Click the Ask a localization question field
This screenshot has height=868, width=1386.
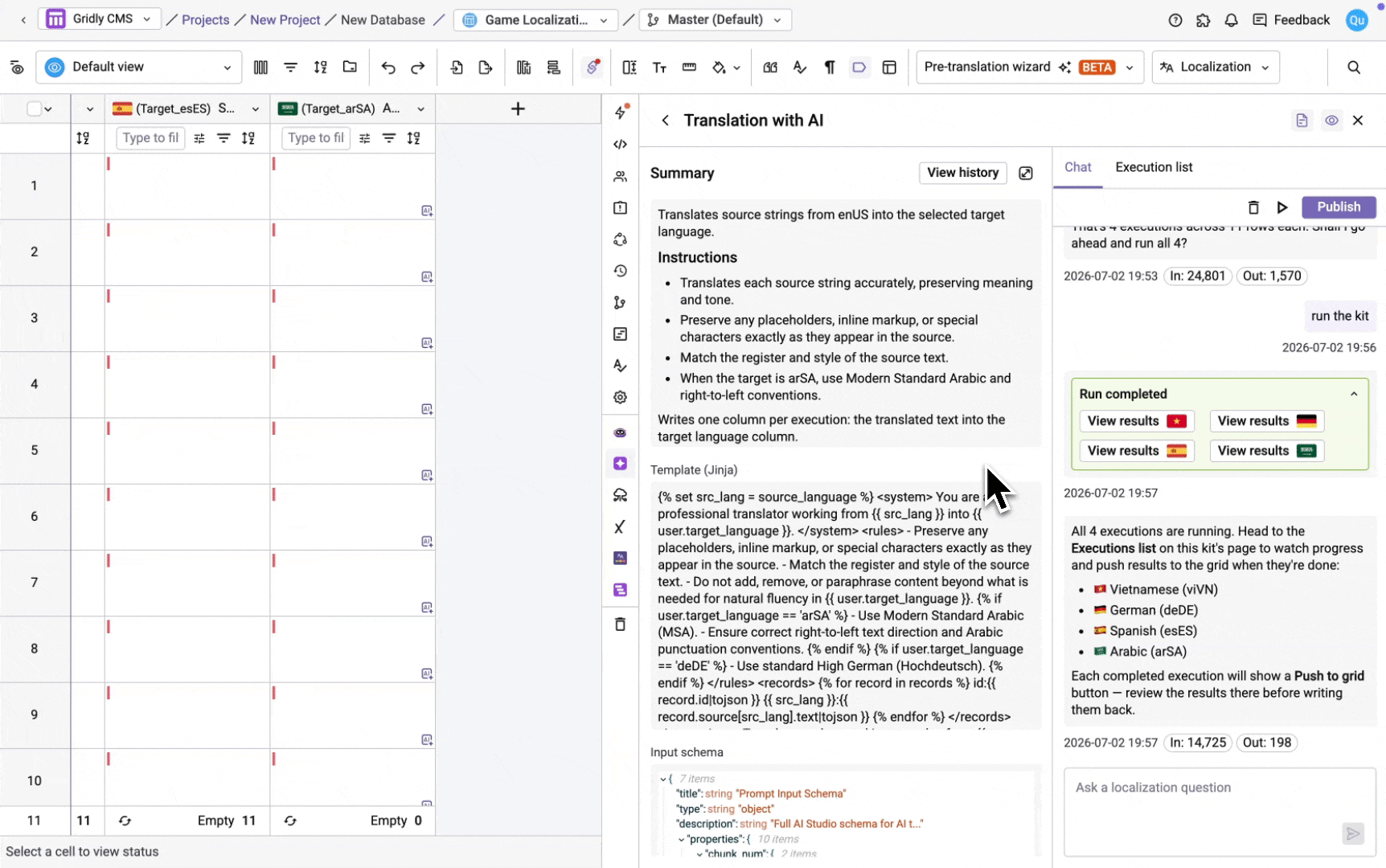tap(1220, 812)
